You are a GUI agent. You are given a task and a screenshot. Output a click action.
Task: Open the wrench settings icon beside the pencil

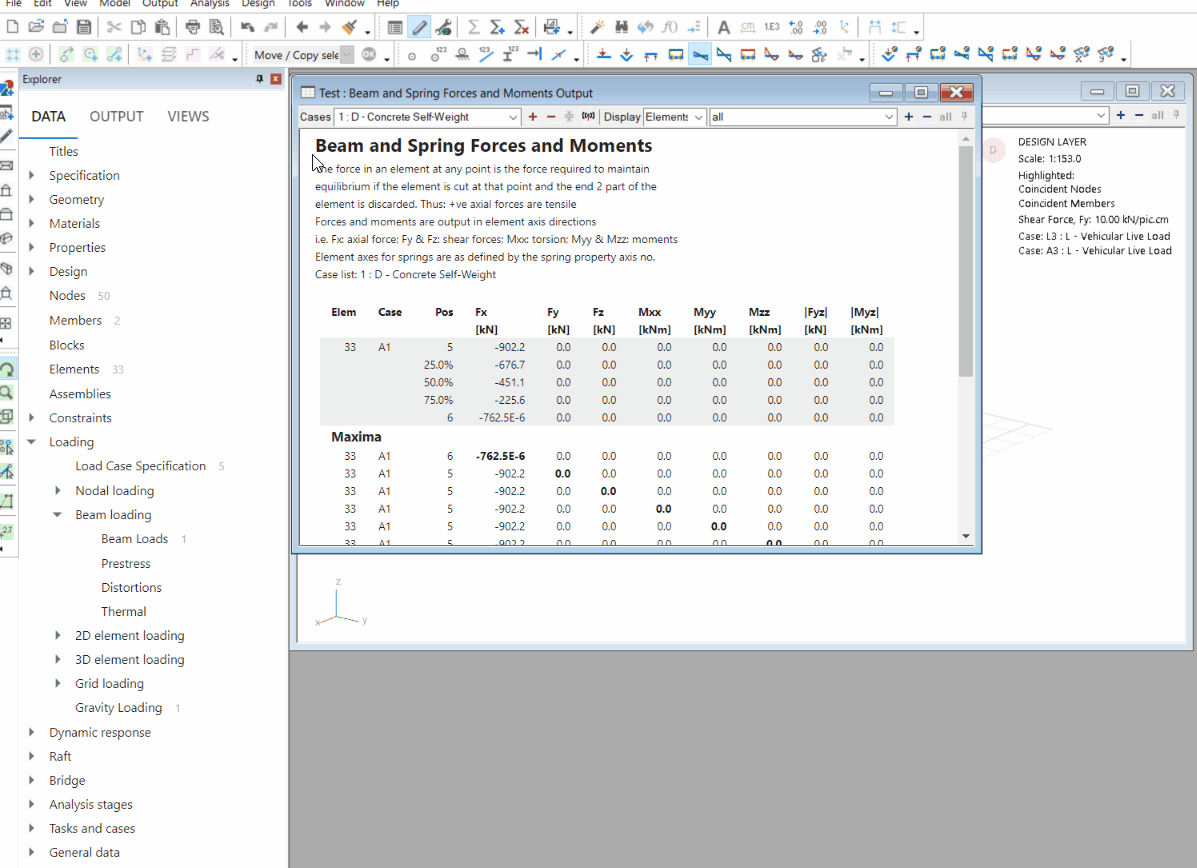[x=443, y=27]
